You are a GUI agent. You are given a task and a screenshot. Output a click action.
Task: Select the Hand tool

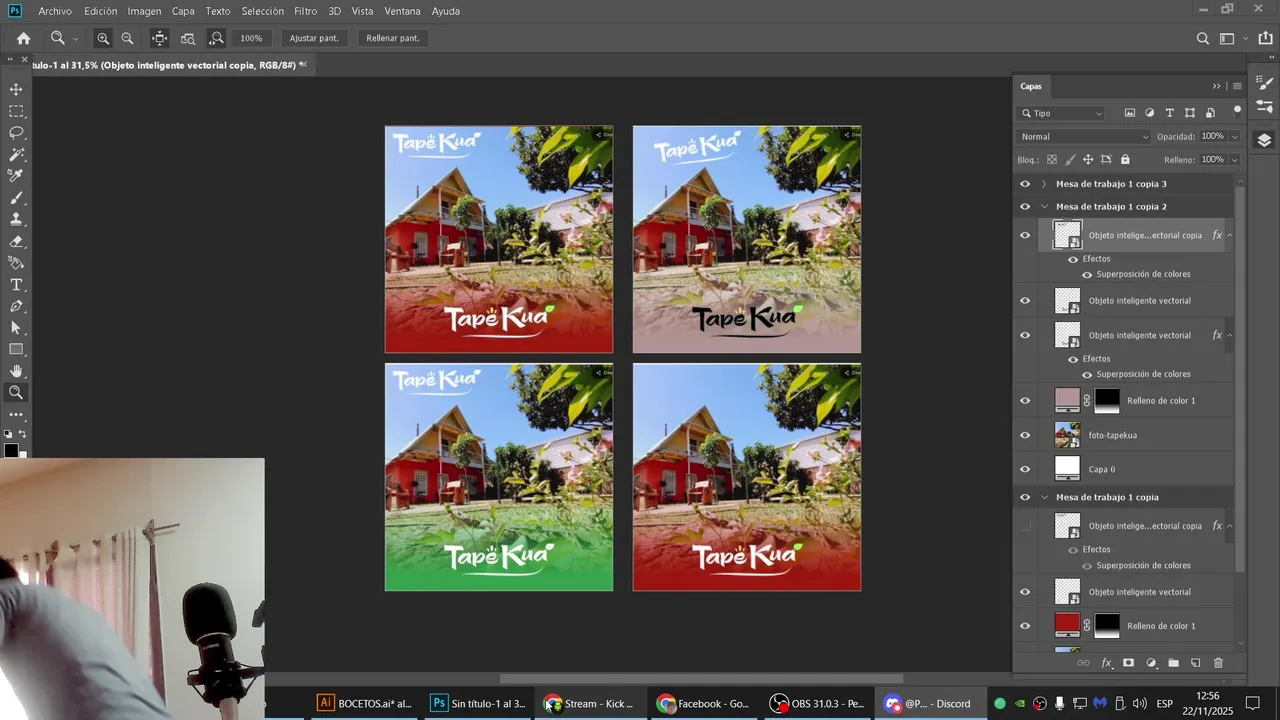click(16, 371)
